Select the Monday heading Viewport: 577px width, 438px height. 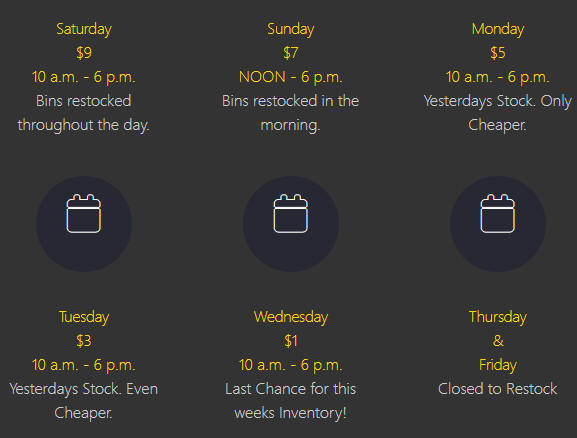pyautogui.click(x=498, y=29)
